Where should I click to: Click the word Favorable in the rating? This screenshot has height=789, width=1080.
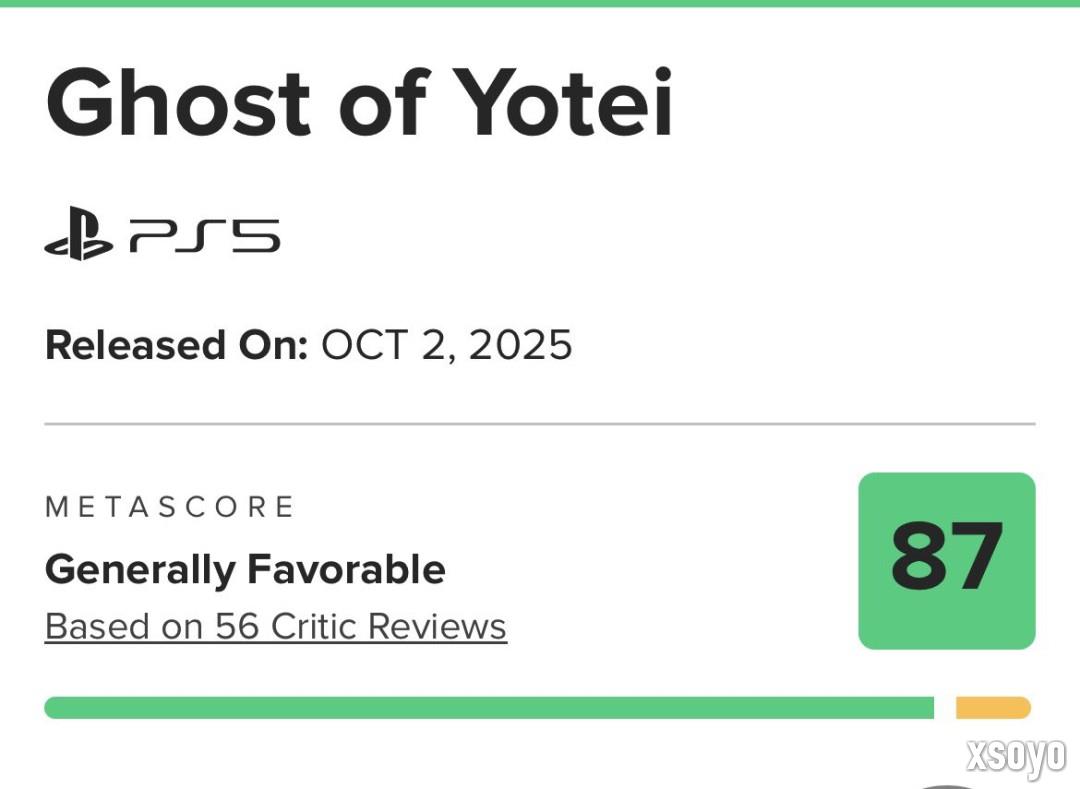tap(346, 570)
